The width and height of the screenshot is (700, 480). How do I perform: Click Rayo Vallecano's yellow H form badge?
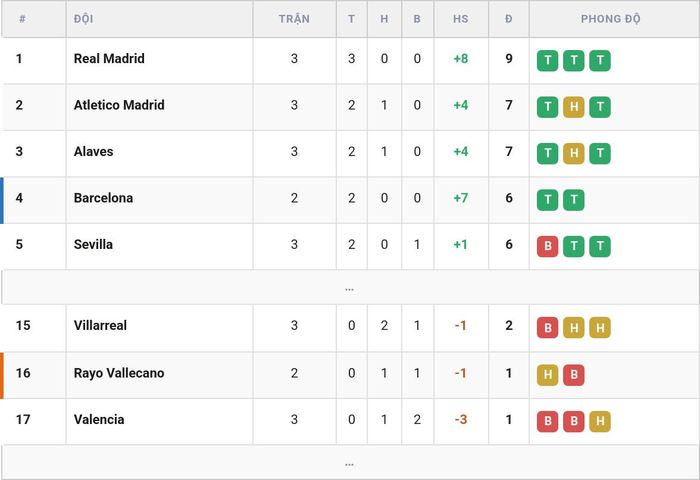[x=547, y=375]
